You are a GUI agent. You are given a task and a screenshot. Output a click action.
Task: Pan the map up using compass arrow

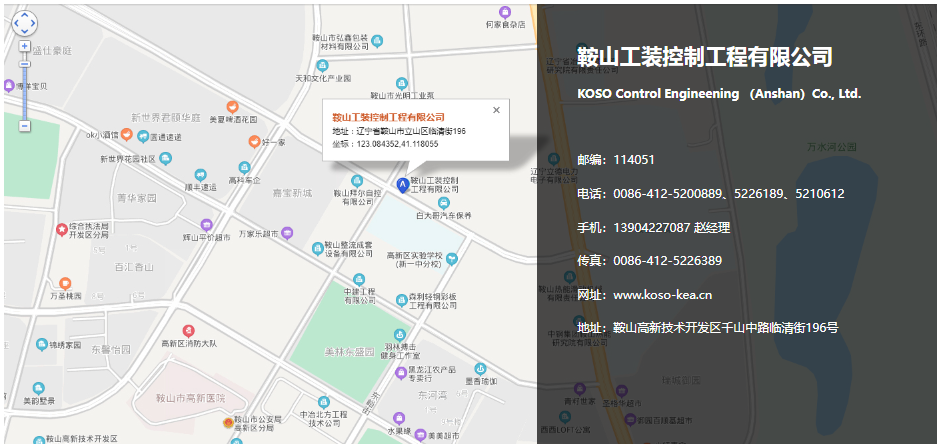24,12
